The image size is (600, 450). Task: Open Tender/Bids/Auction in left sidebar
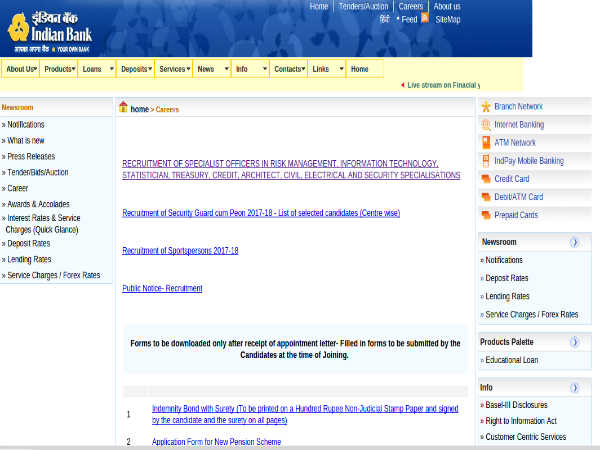tap(38, 172)
